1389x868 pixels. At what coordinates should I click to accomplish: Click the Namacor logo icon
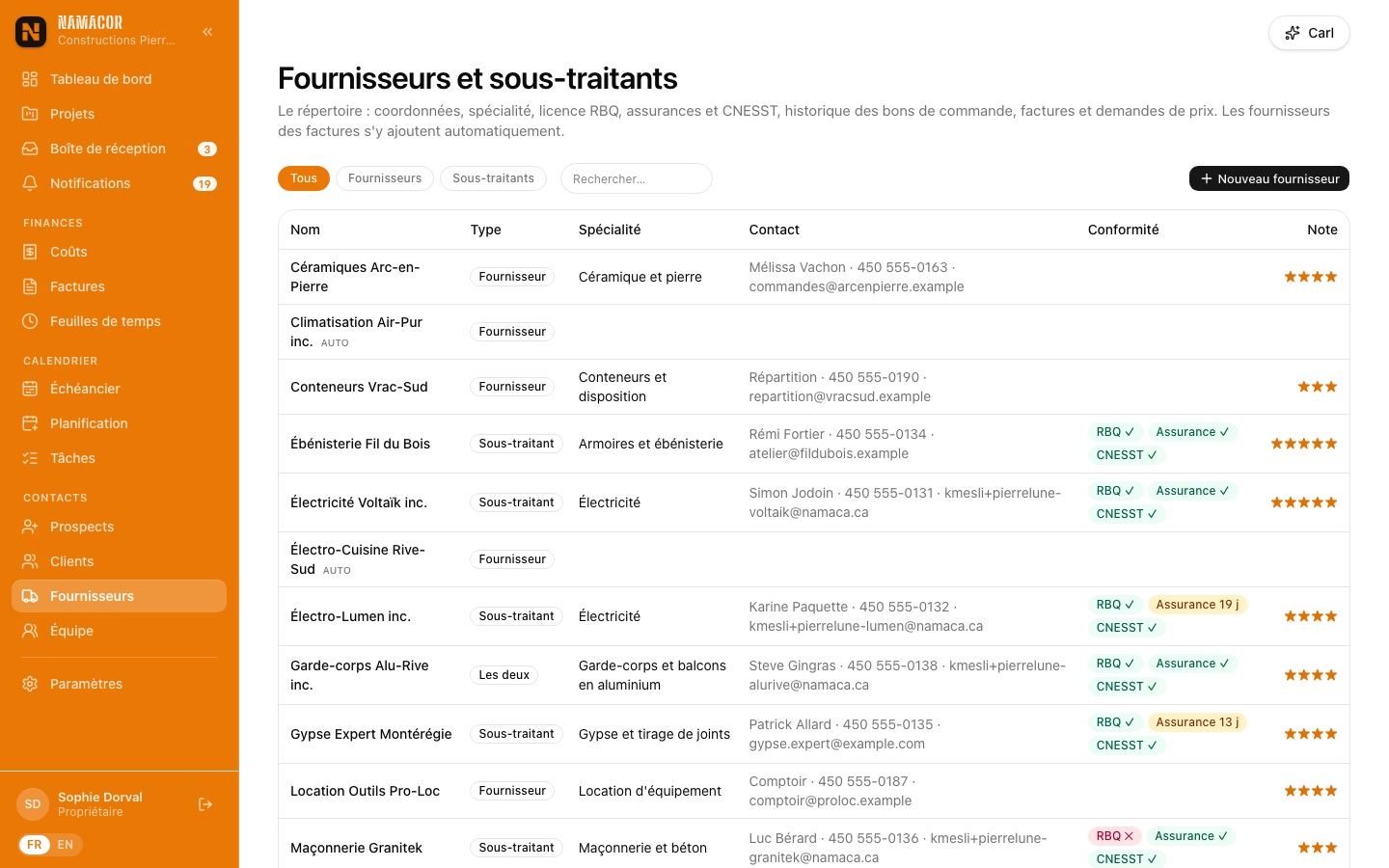31,32
